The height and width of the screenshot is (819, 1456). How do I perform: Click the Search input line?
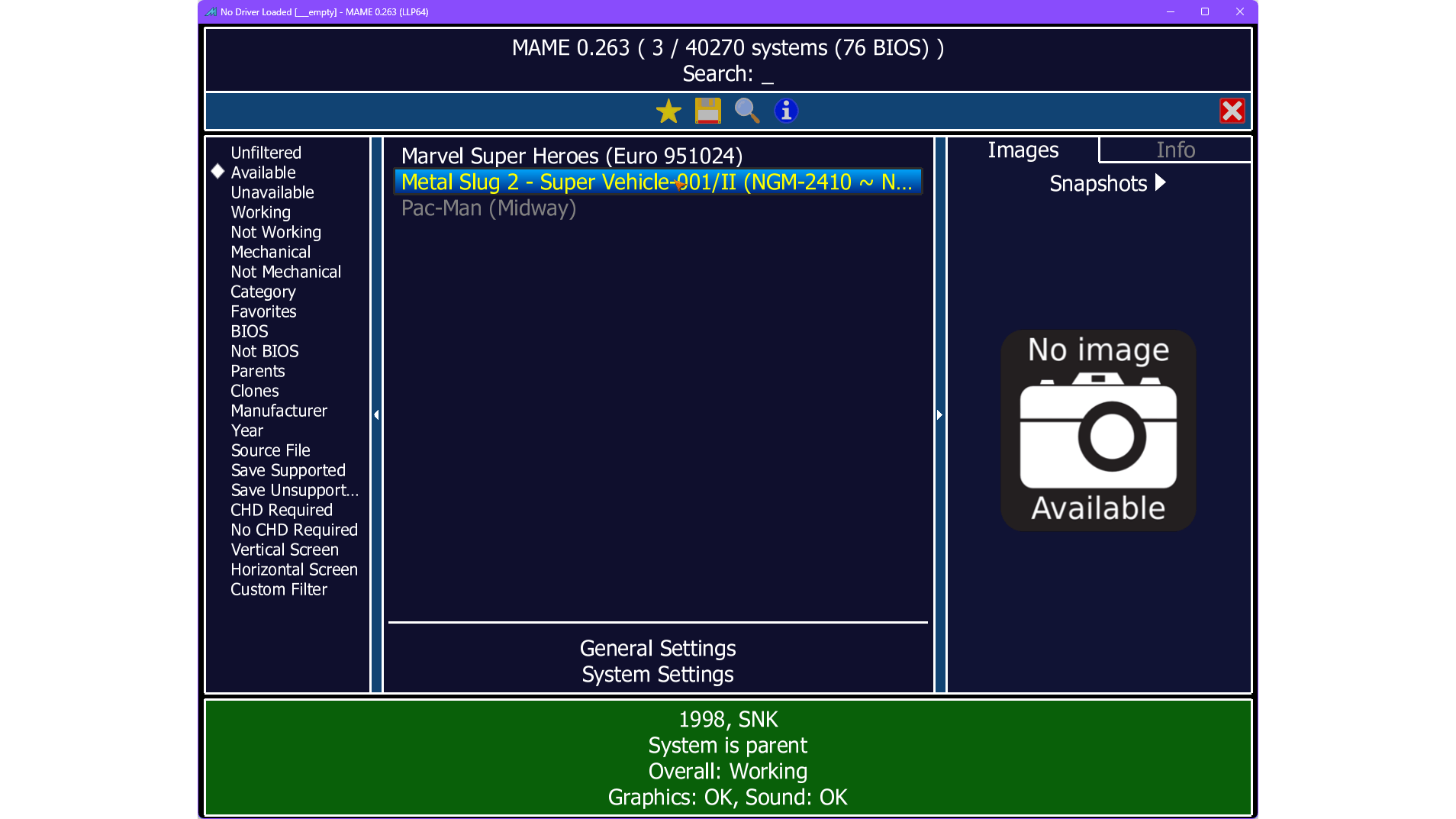pyautogui.click(x=728, y=74)
